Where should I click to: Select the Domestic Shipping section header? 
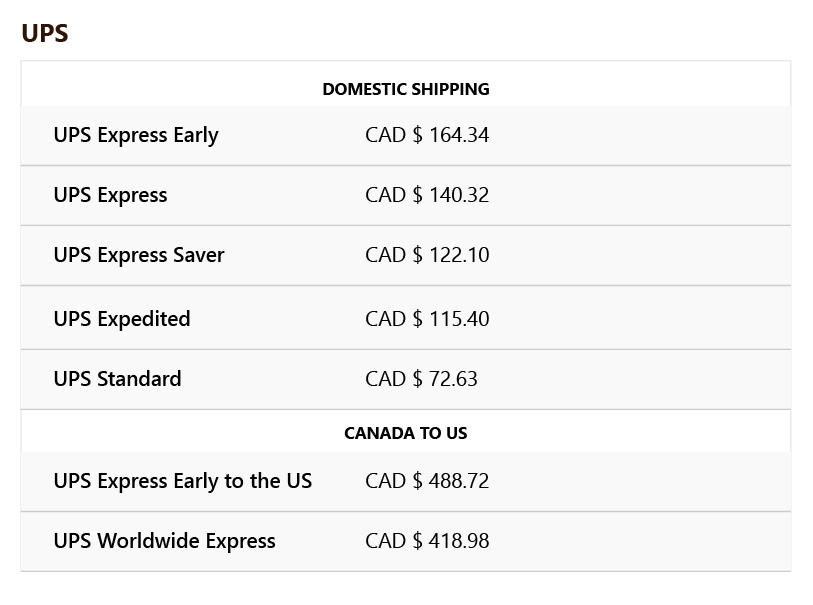click(406, 89)
